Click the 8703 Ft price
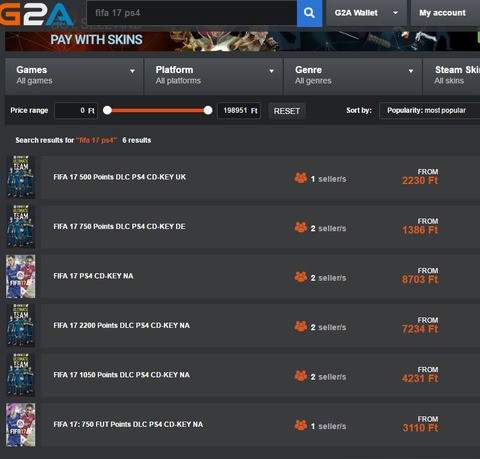 coord(420,279)
